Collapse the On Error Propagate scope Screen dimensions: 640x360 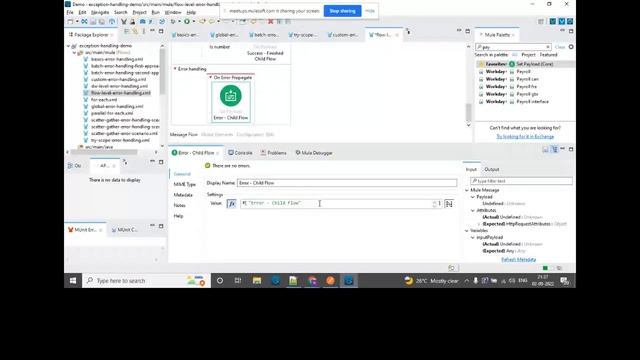[211, 78]
